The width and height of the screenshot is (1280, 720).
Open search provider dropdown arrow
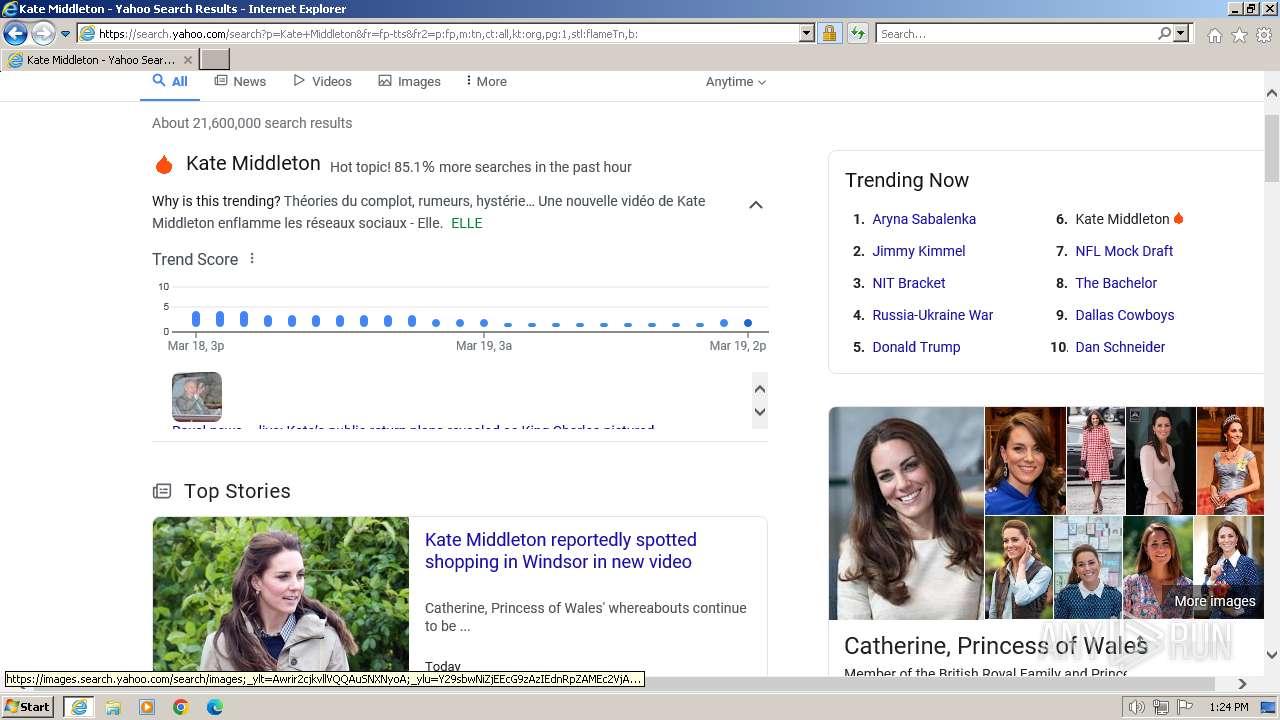(x=1181, y=34)
